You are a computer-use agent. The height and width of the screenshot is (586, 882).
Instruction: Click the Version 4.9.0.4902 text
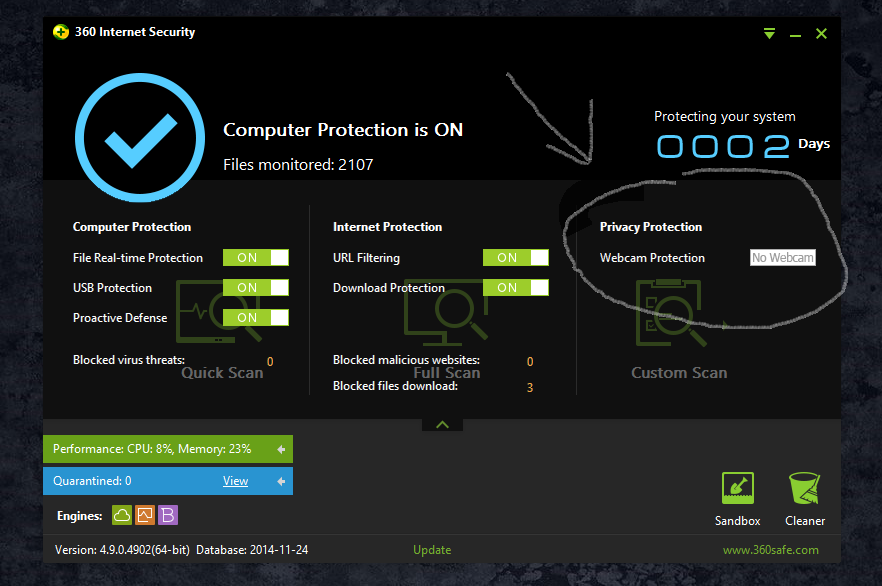pos(122,550)
